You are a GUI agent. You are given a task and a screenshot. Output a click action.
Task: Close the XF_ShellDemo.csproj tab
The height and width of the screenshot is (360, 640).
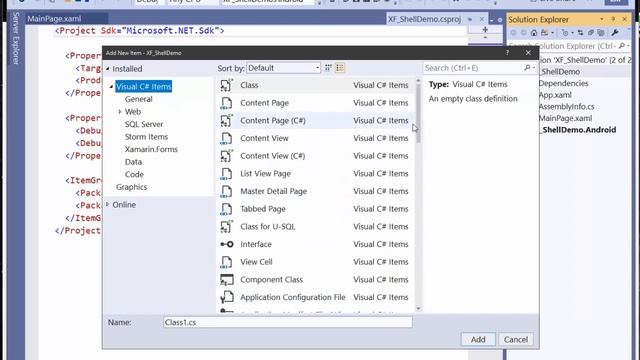pos(482,19)
